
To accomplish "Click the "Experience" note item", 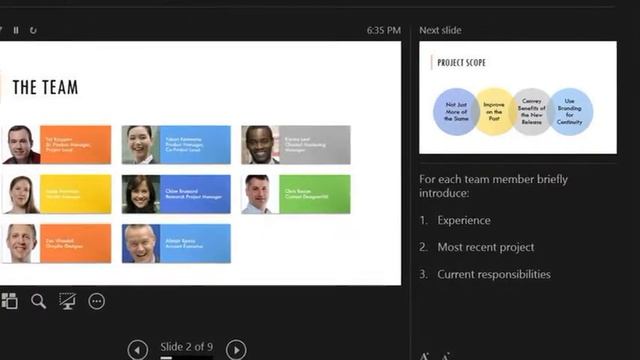I will [464, 220].
